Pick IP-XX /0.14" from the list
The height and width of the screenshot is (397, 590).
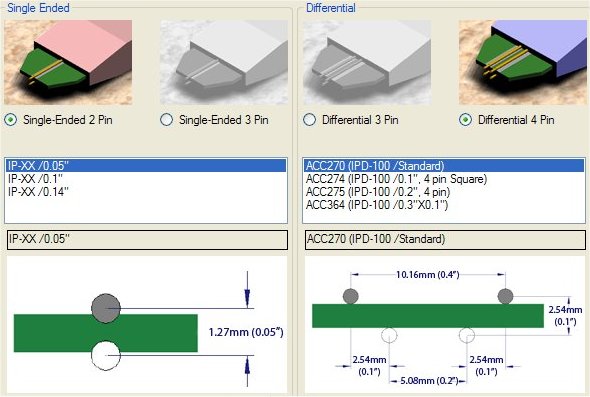click(x=146, y=192)
